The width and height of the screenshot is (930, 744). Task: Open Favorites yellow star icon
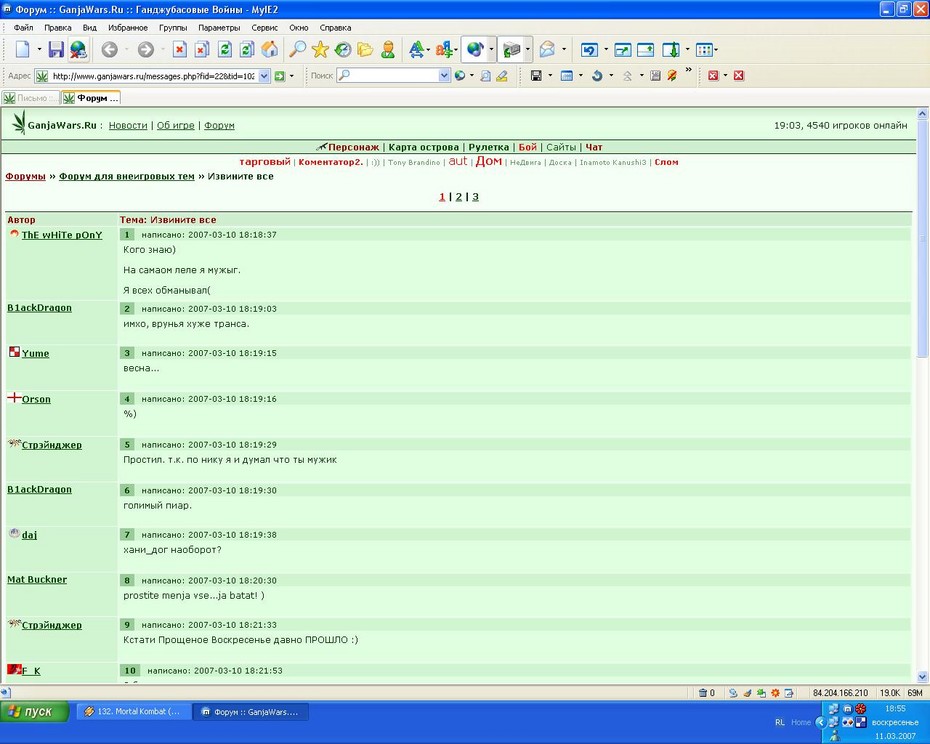[320, 50]
